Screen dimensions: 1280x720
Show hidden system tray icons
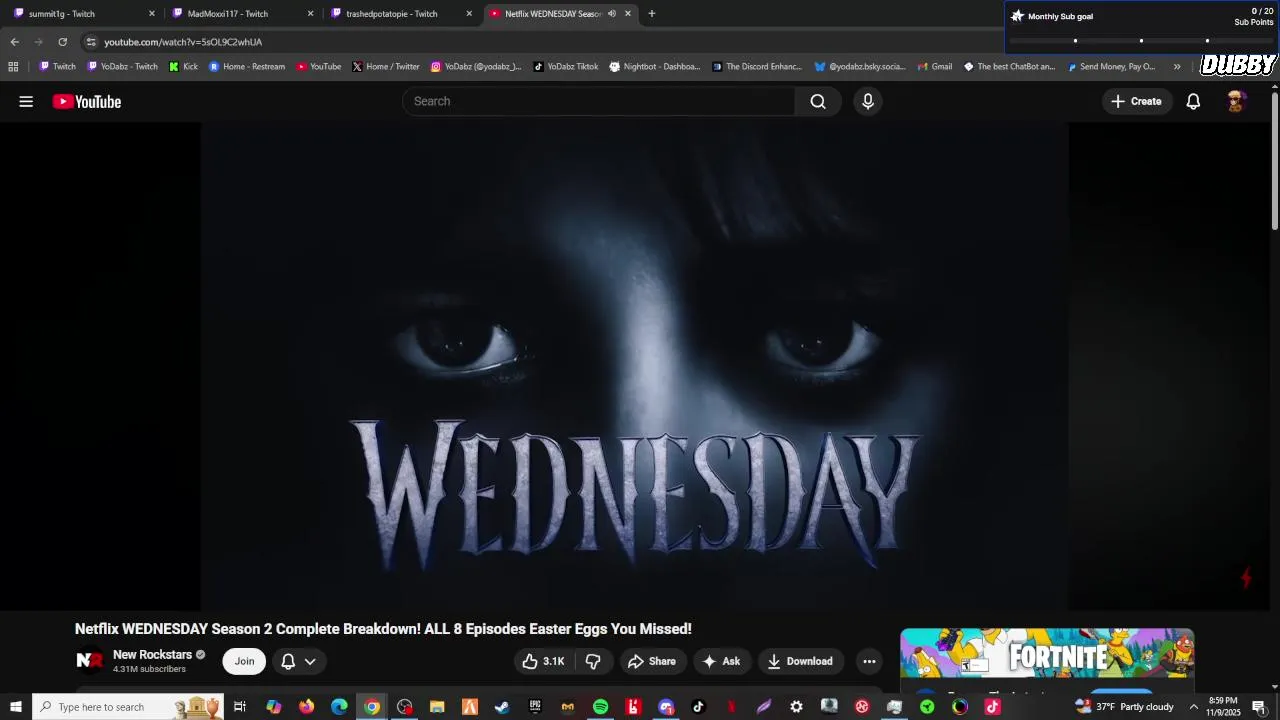click(x=1193, y=707)
